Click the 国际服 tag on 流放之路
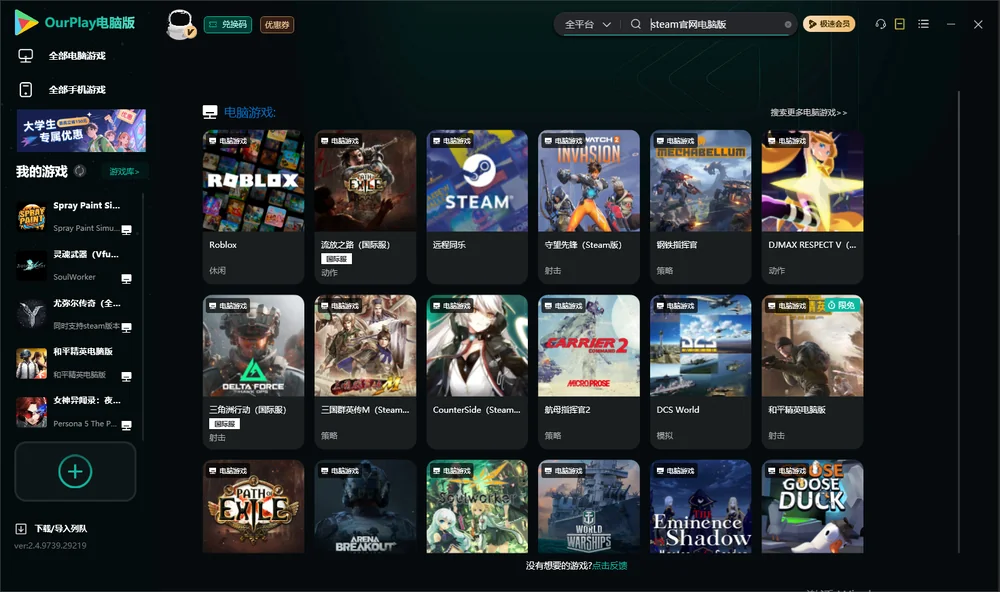1000x592 pixels. pos(336,259)
